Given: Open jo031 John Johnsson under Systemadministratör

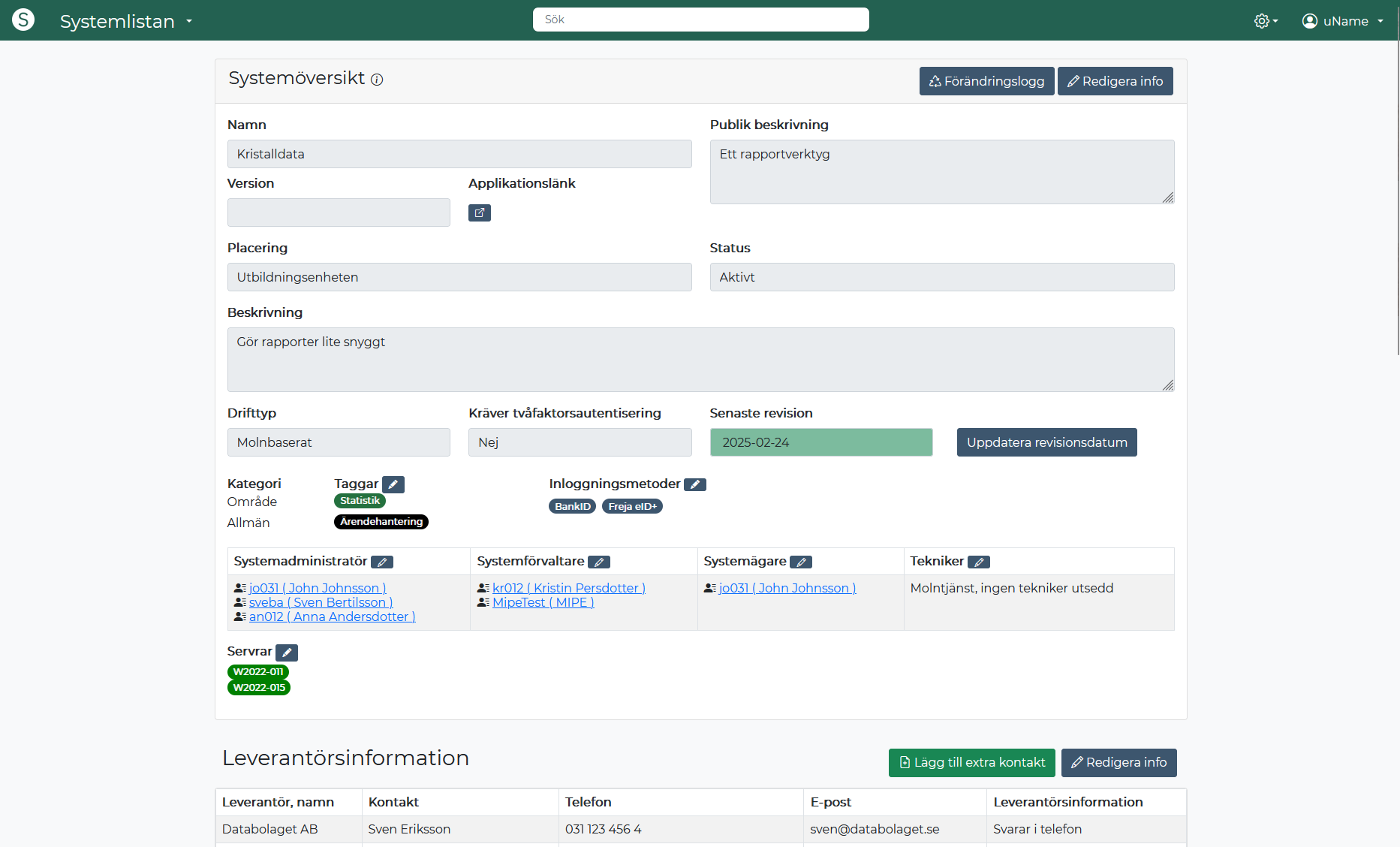Looking at the screenshot, I should click(x=318, y=588).
